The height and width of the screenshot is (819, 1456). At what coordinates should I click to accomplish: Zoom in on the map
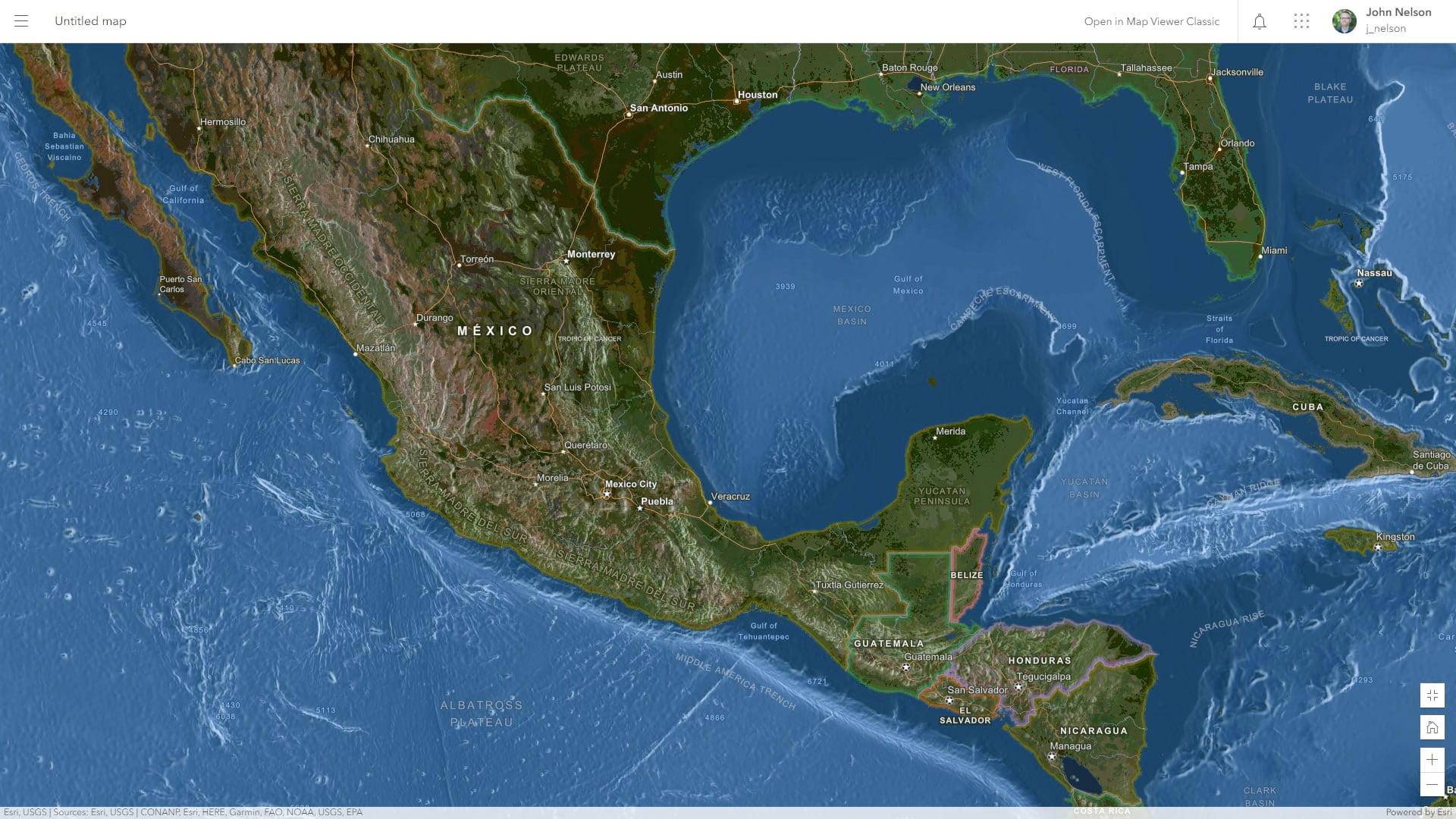click(x=1432, y=760)
